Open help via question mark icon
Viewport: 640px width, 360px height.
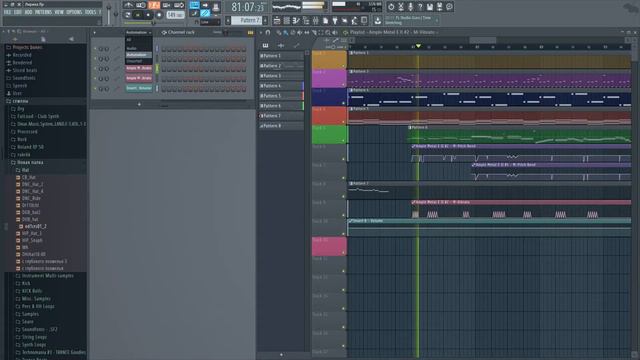pos(420,7)
